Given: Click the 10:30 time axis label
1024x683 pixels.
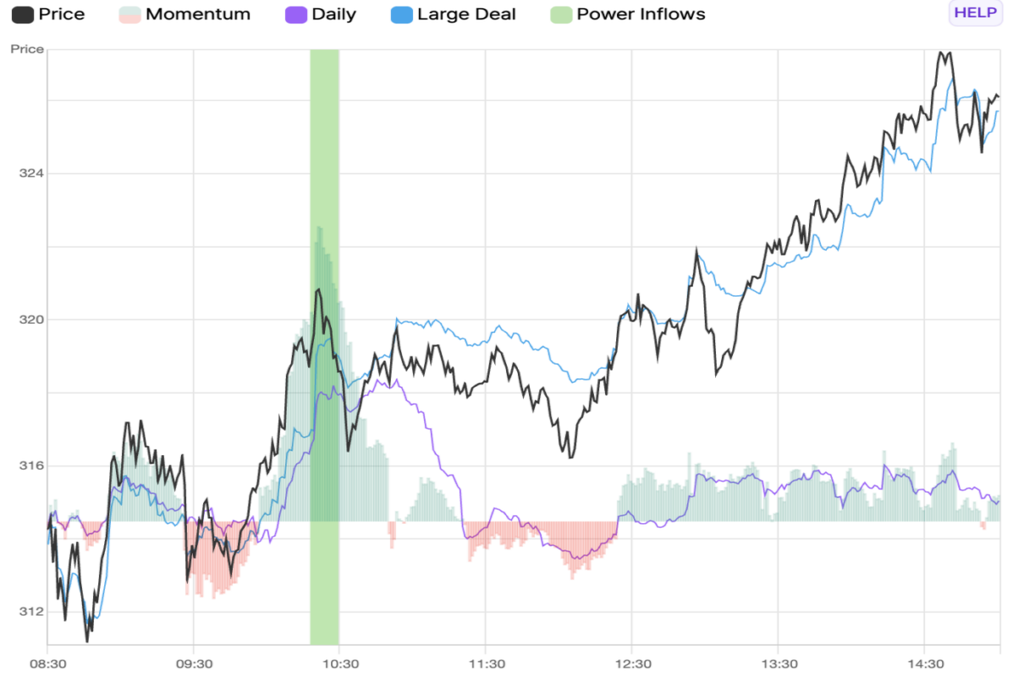Looking at the screenshot, I should pos(341,664).
